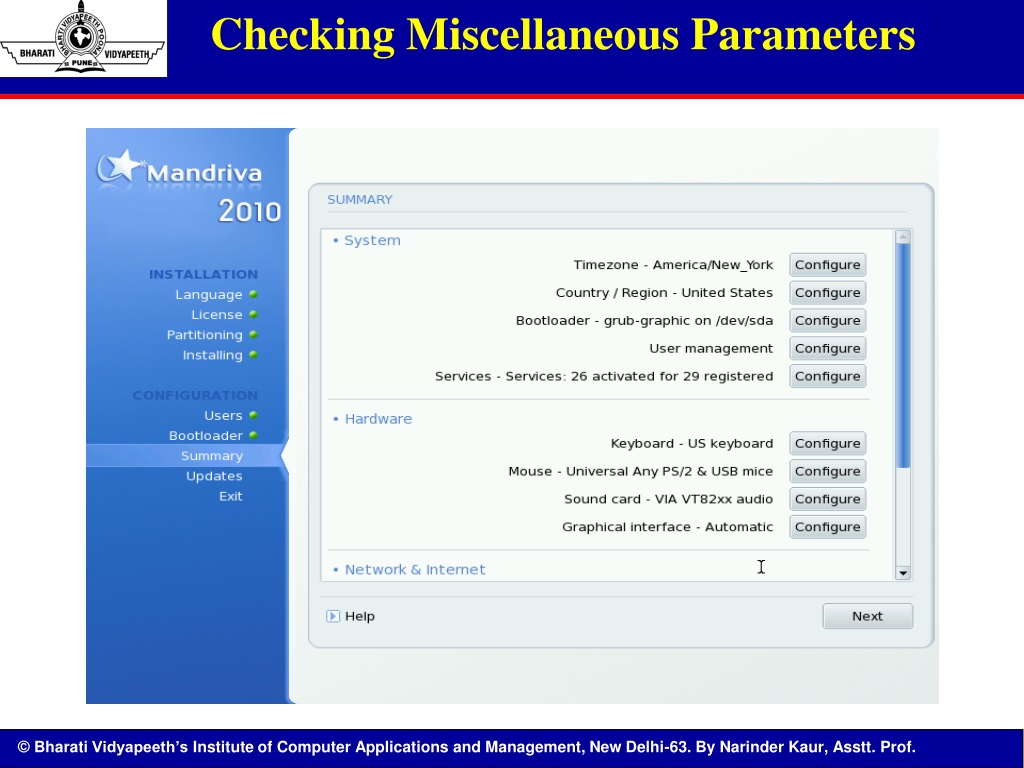Screen dimensions: 1024x768
Task: Click the Bharati Vidyapeeth logo
Action: 82,37
